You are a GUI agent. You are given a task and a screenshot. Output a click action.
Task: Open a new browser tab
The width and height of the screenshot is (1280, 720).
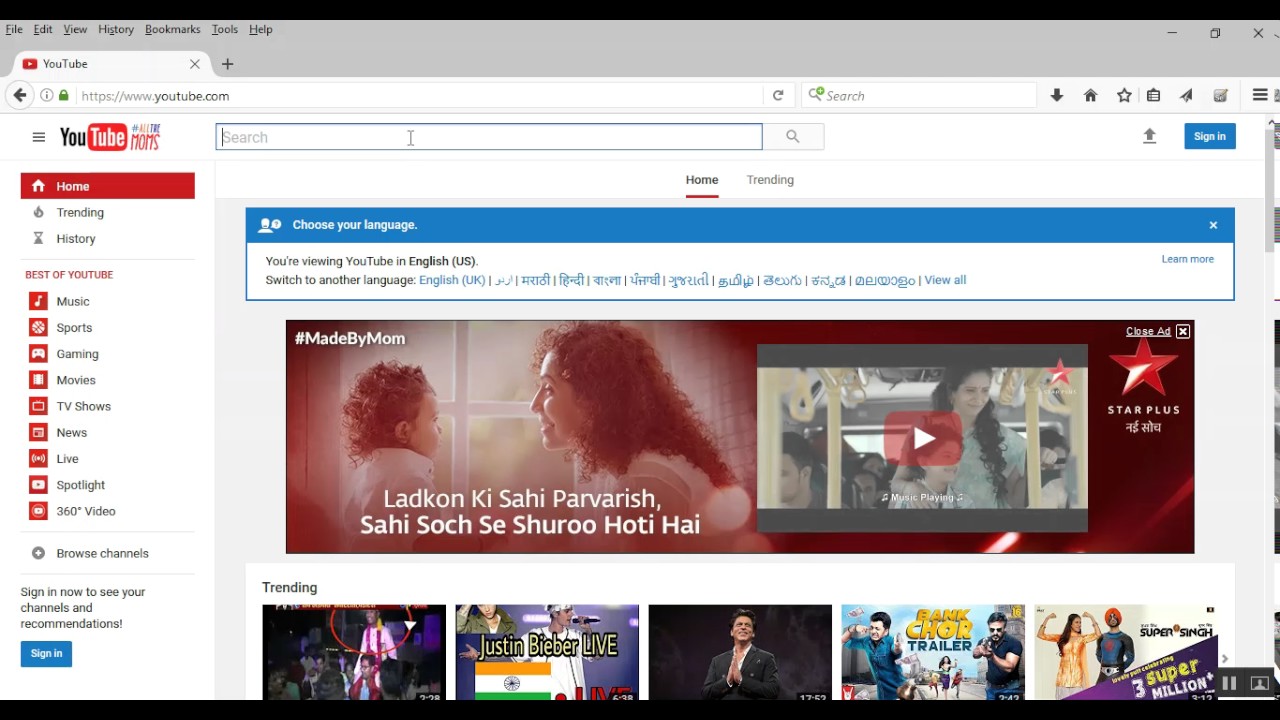pyautogui.click(x=228, y=64)
